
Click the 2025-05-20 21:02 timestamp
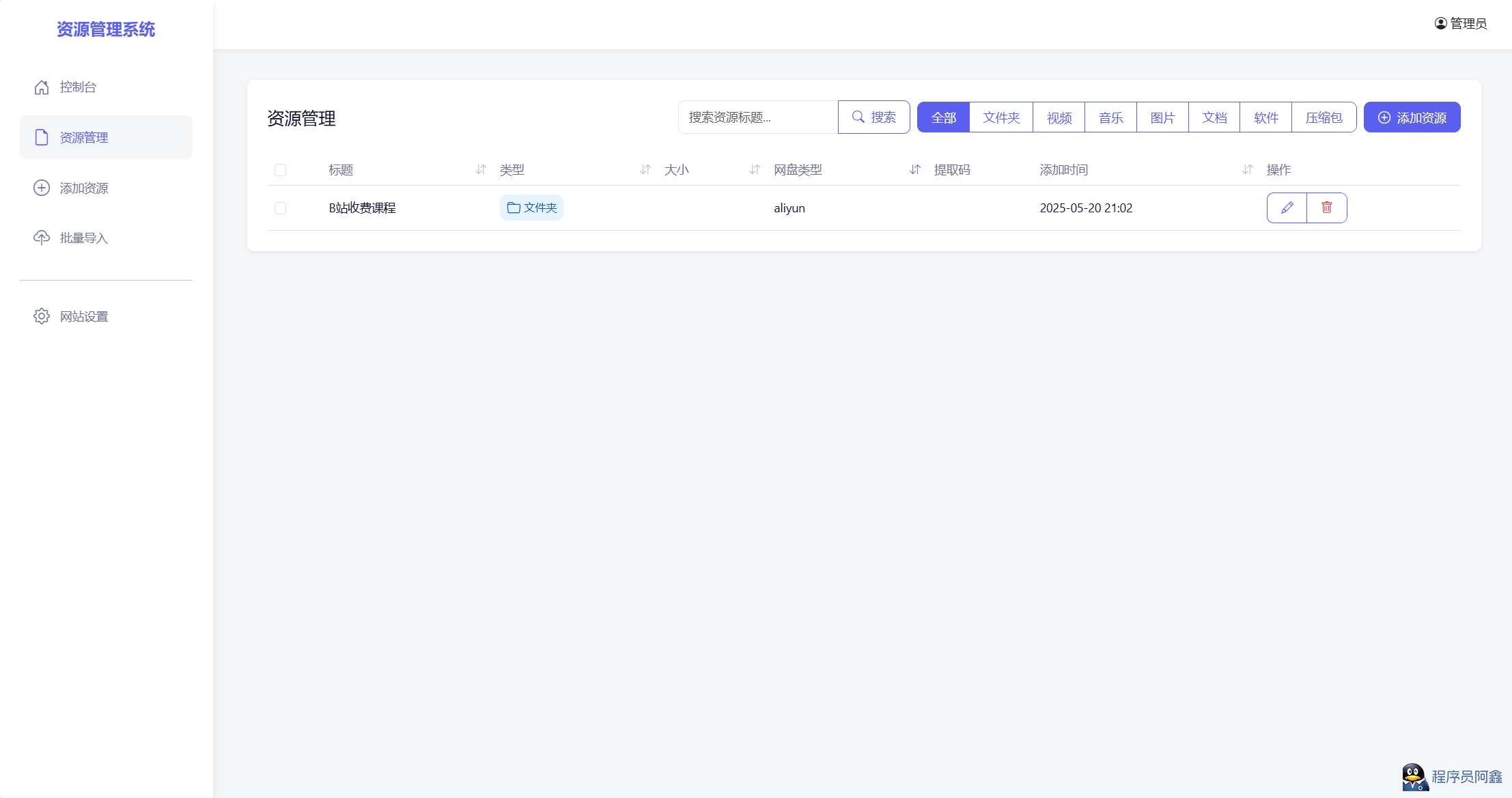1086,208
